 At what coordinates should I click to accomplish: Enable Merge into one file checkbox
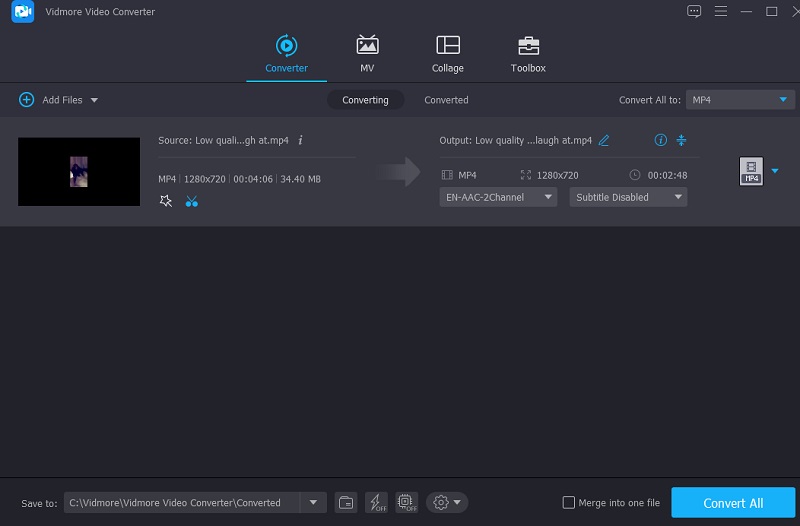click(569, 502)
